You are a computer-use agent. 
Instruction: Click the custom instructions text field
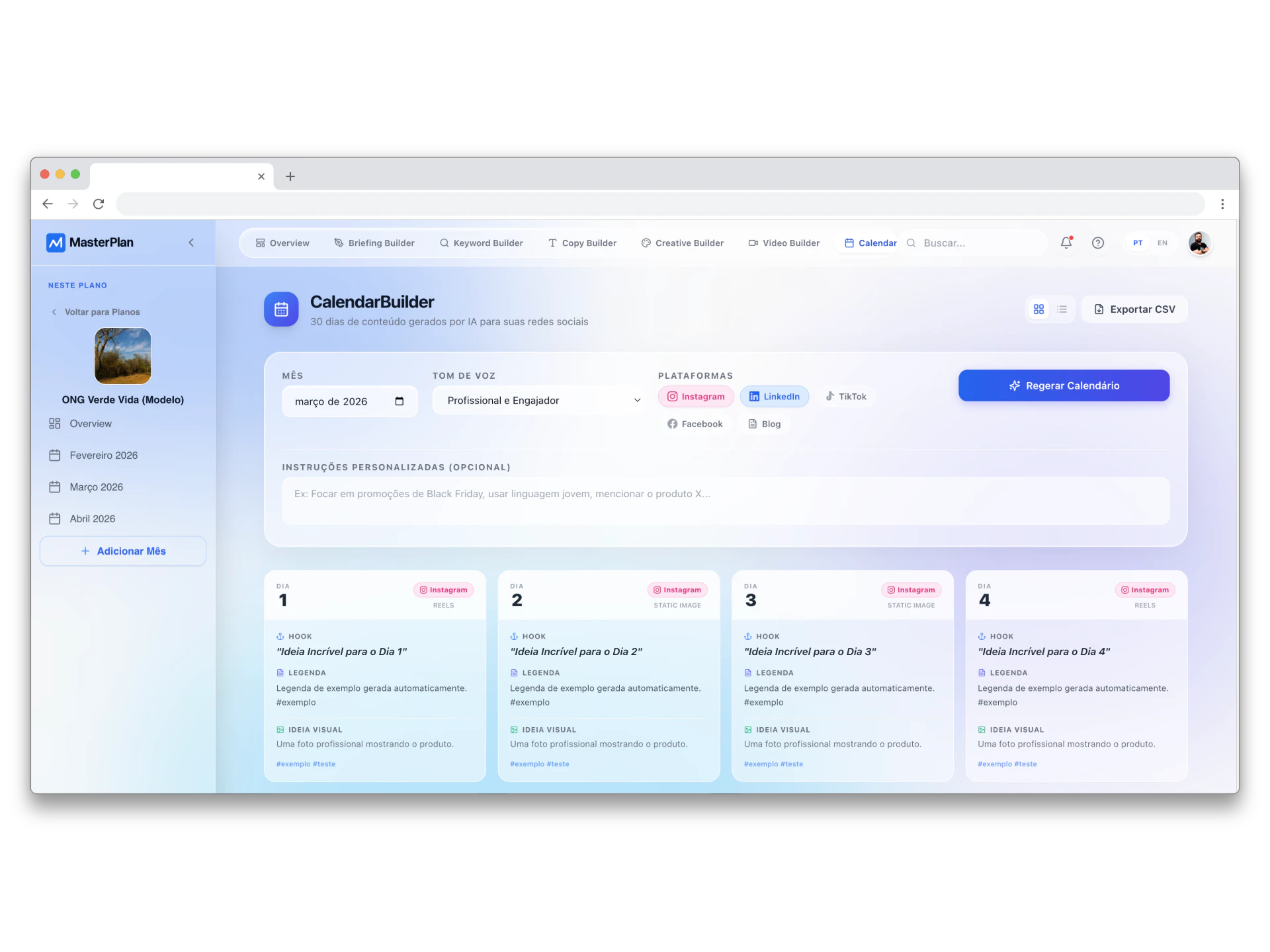click(725, 500)
